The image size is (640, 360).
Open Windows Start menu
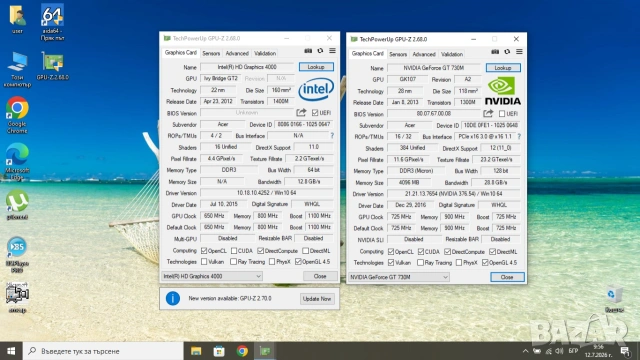tap(11, 351)
